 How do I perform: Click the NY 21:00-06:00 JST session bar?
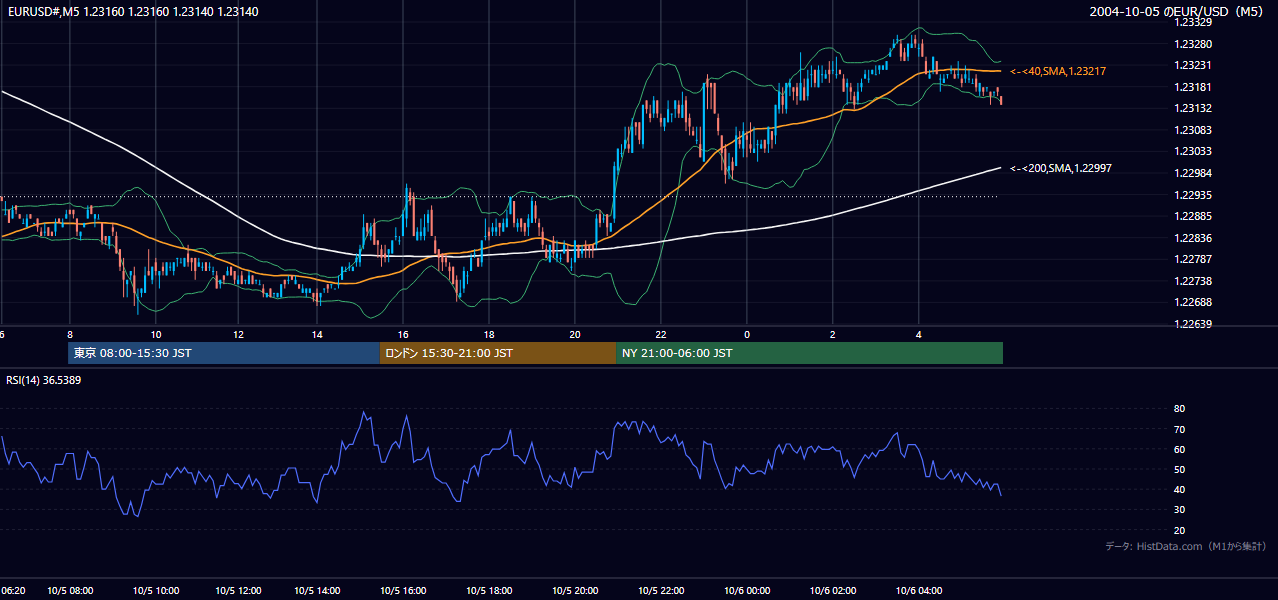[809, 353]
